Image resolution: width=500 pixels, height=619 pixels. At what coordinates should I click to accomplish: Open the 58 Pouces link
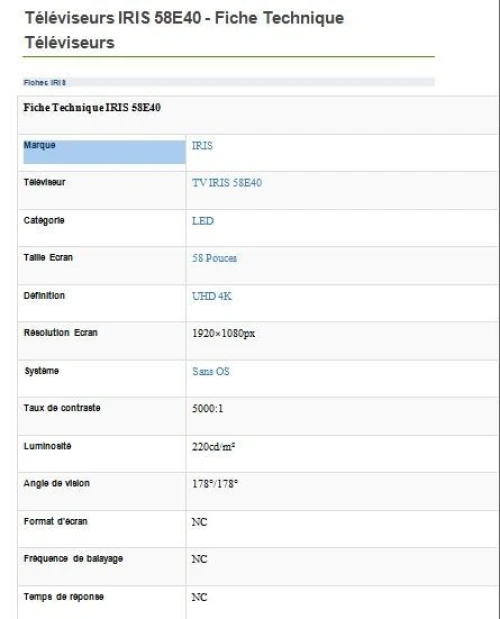point(214,258)
